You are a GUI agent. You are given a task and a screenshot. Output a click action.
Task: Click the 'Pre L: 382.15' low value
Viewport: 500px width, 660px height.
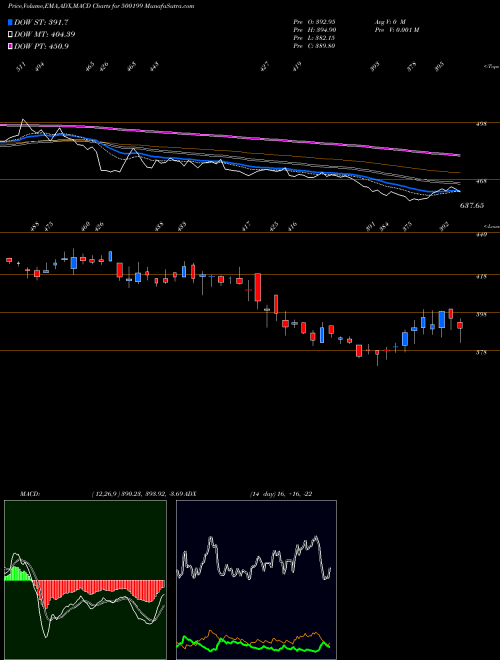[314, 38]
